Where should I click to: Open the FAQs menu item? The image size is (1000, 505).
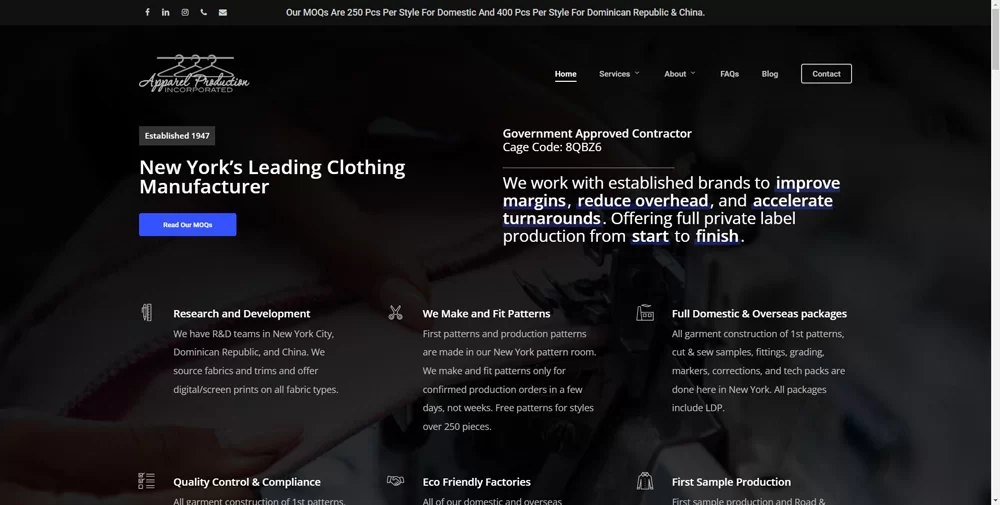point(730,74)
